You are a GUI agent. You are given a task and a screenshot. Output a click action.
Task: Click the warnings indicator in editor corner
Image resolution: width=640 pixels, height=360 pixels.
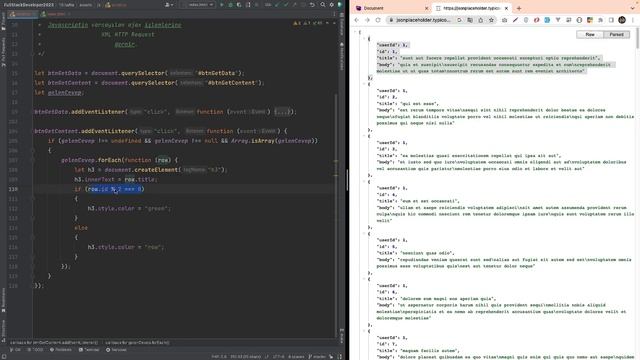coord(307,23)
